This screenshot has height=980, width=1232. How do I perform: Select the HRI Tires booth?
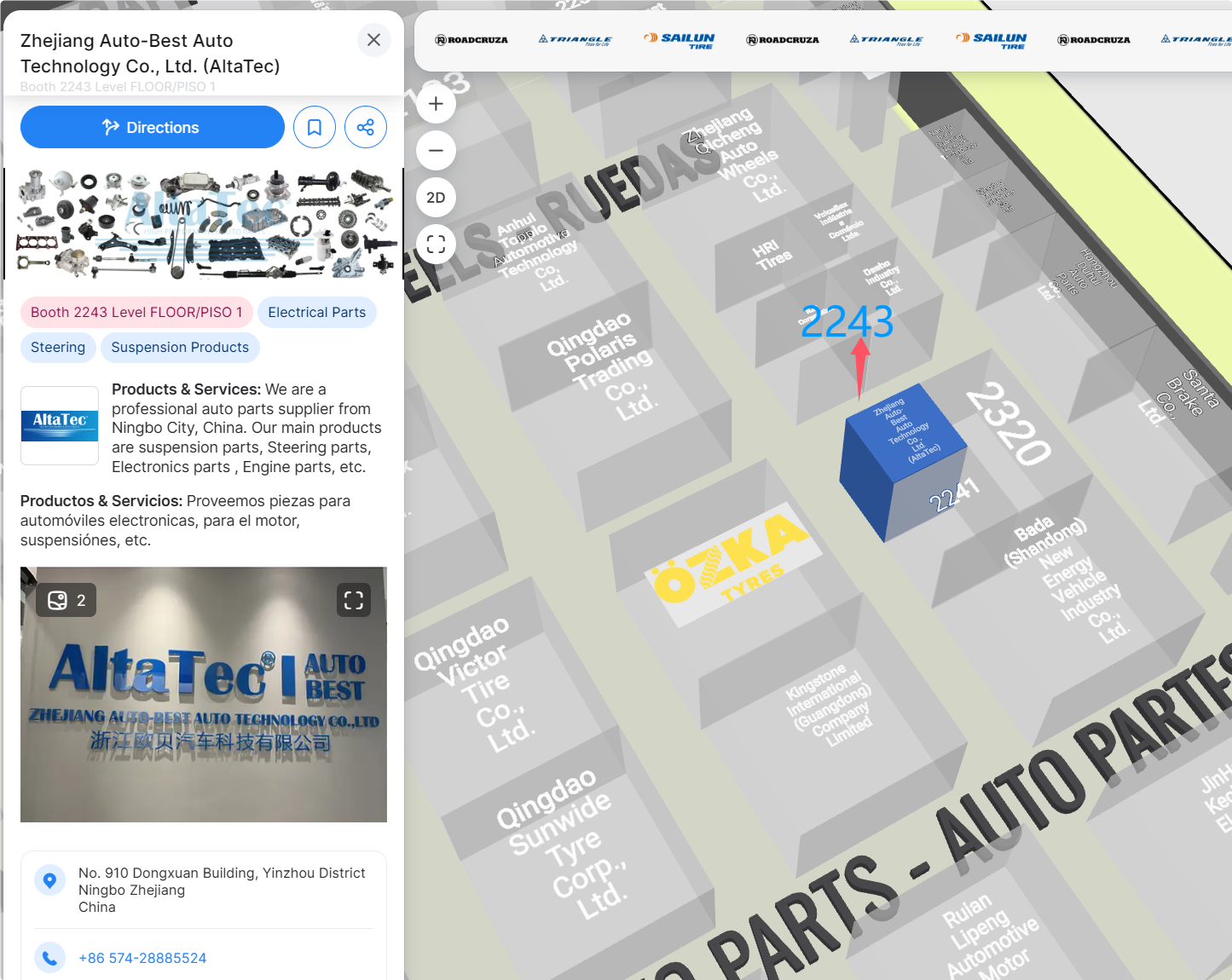pyautogui.click(x=772, y=253)
